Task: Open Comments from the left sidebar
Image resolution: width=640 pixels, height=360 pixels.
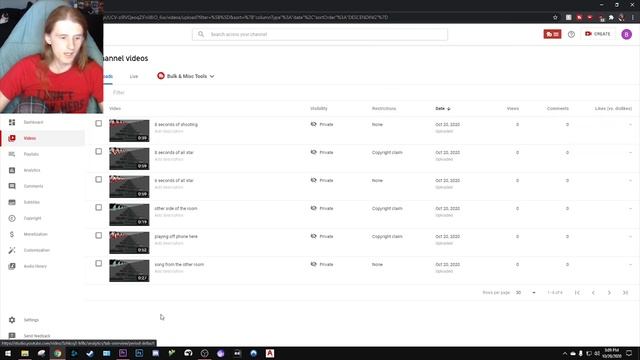Action: 33,186
